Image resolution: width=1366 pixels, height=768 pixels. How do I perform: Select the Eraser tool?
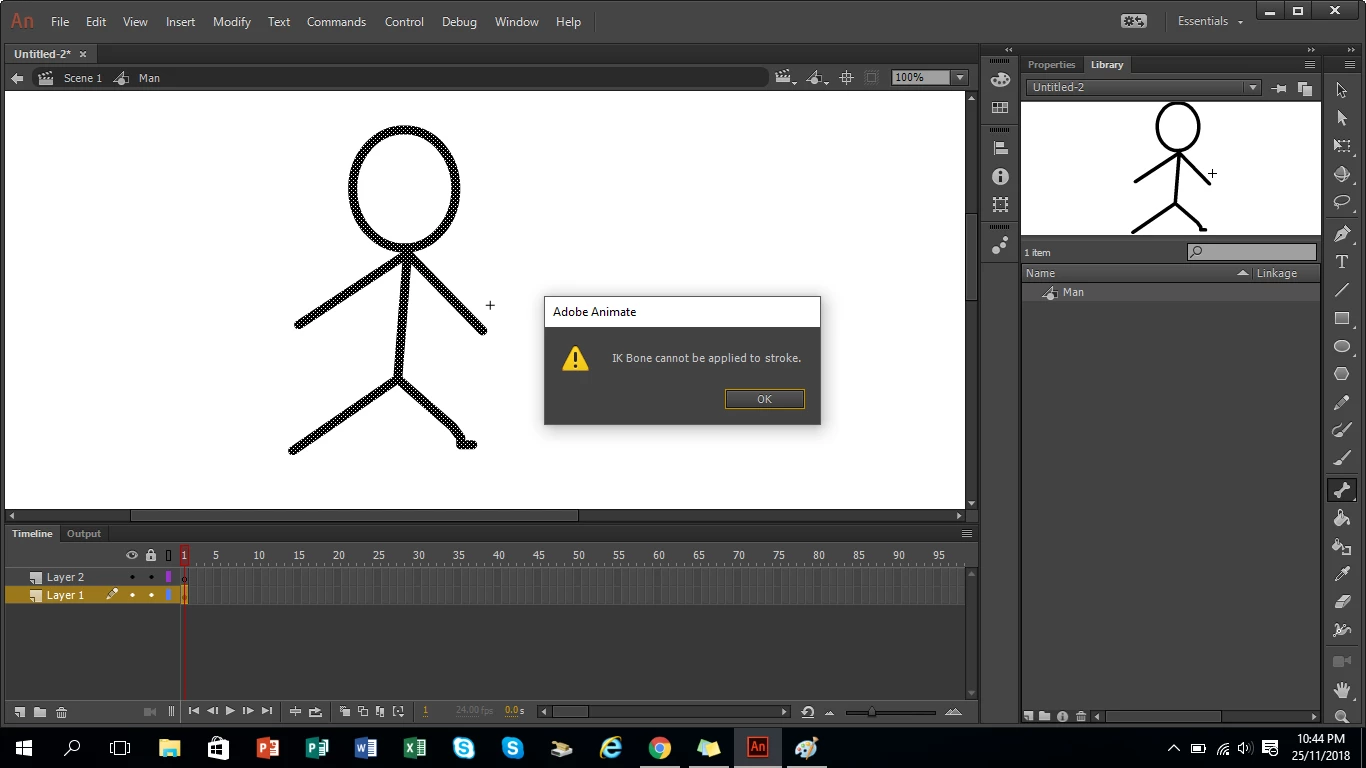coord(1342,602)
